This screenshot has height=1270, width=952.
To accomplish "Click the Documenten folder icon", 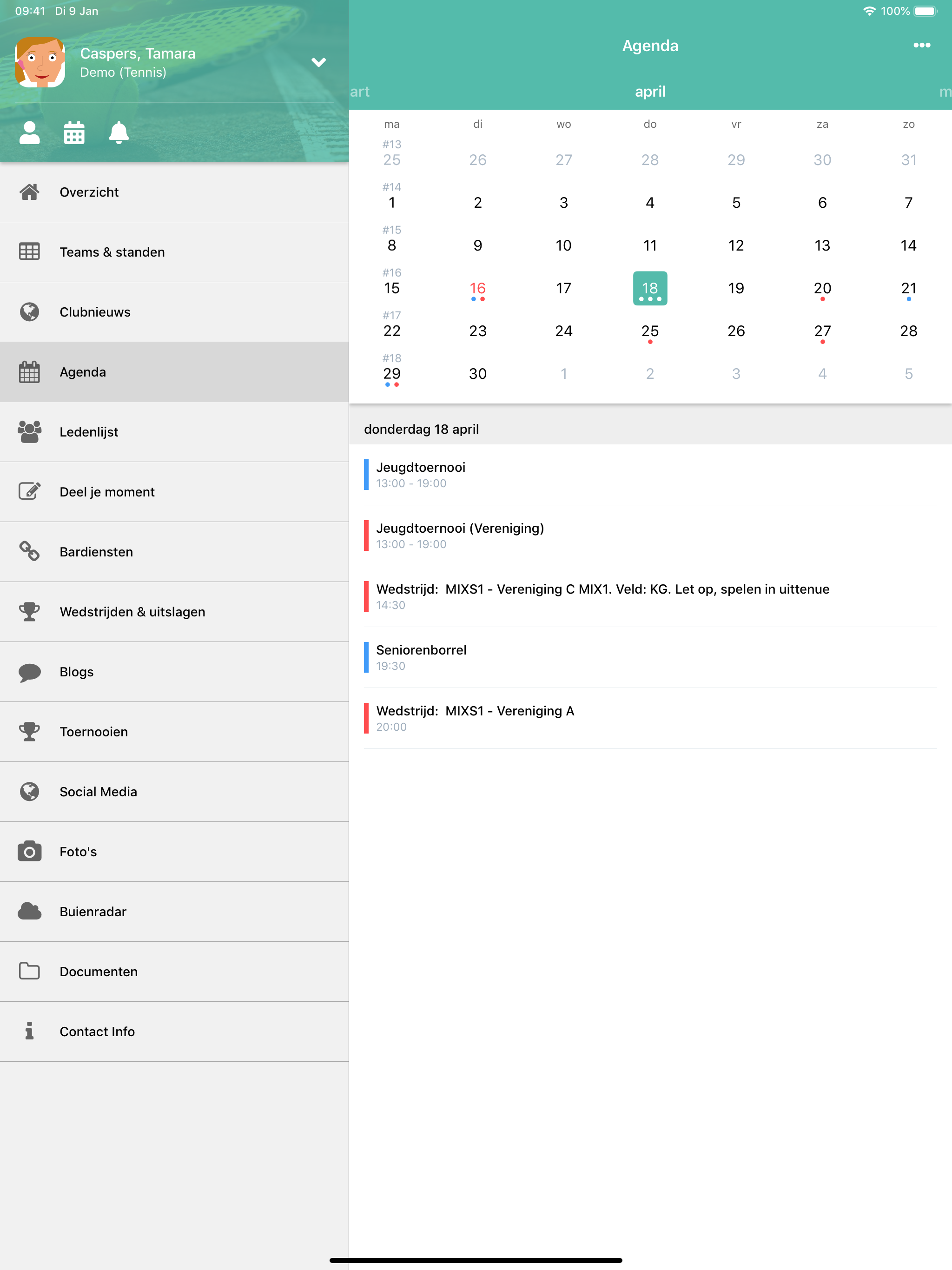I will click(x=29, y=972).
